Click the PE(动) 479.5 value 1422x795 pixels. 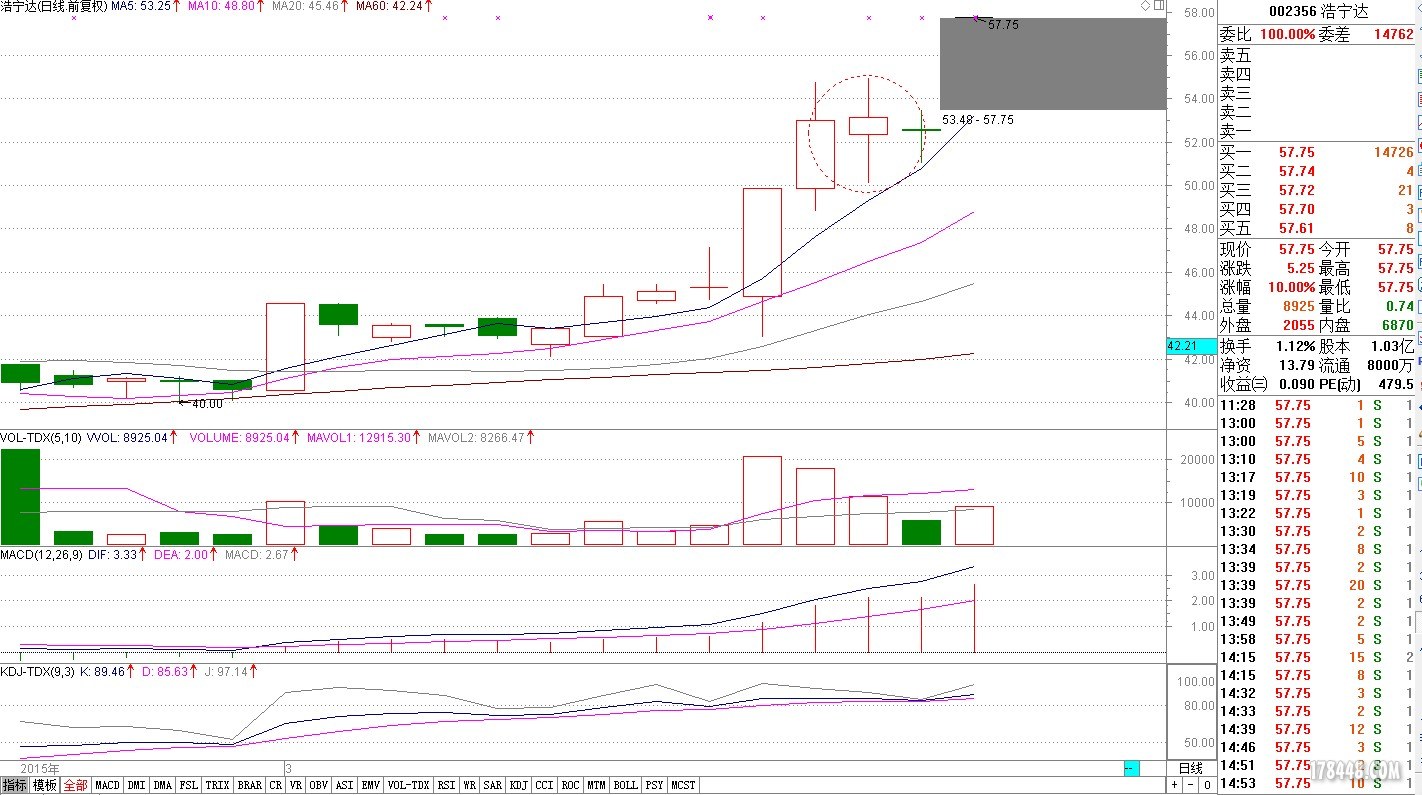pyautogui.click(x=1395, y=384)
